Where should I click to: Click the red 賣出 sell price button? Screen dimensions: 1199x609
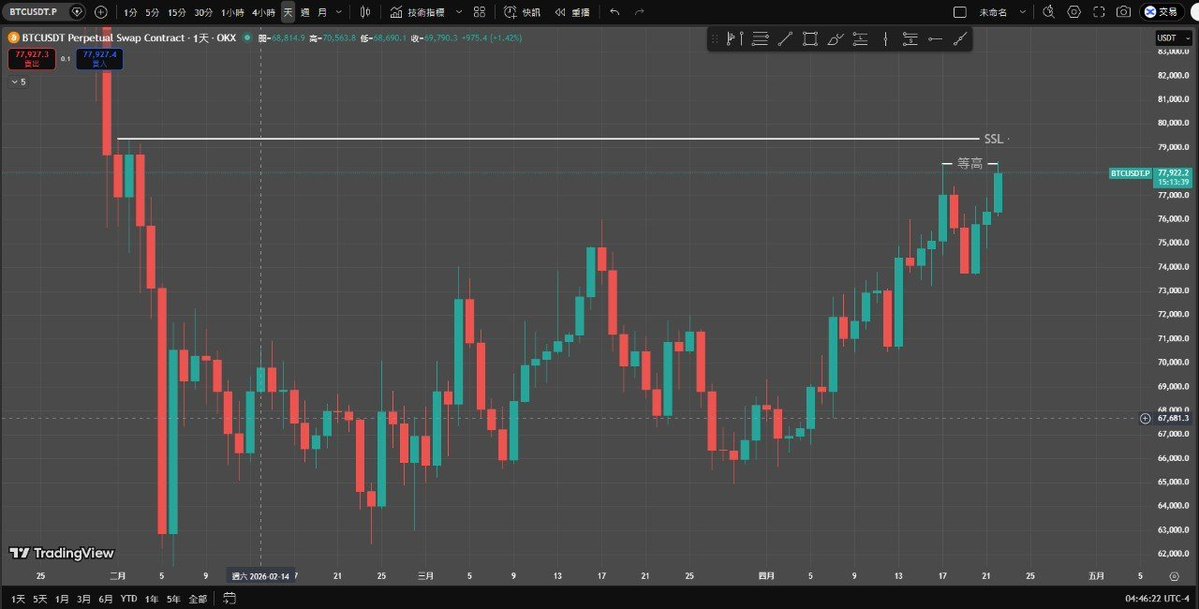[32, 59]
